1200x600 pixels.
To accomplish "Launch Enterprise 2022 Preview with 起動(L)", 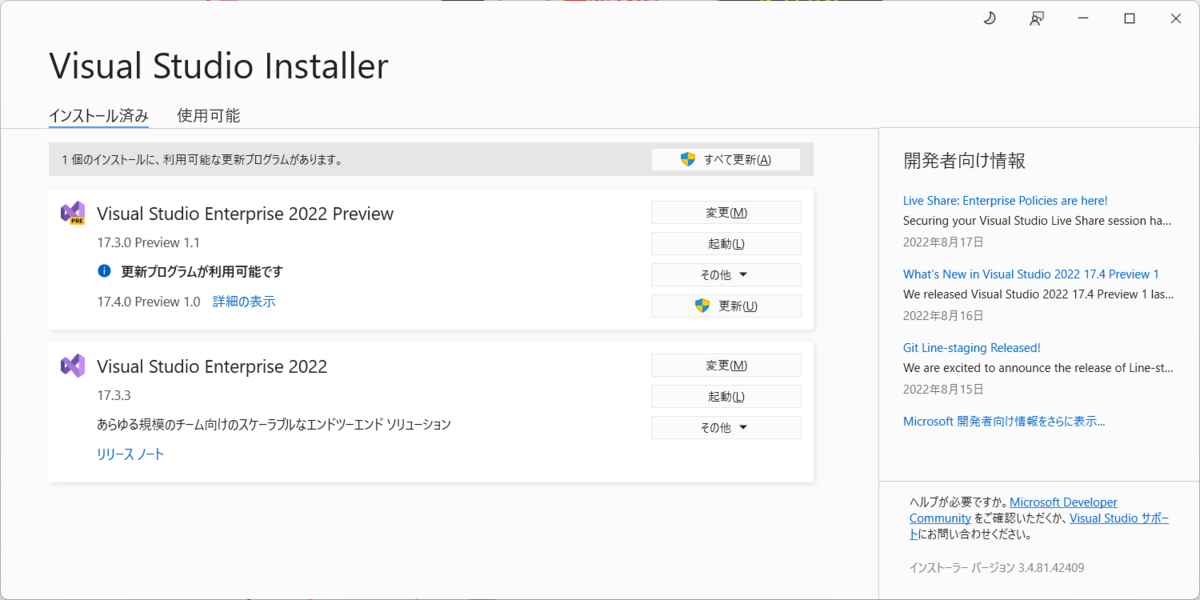I will pos(726,243).
